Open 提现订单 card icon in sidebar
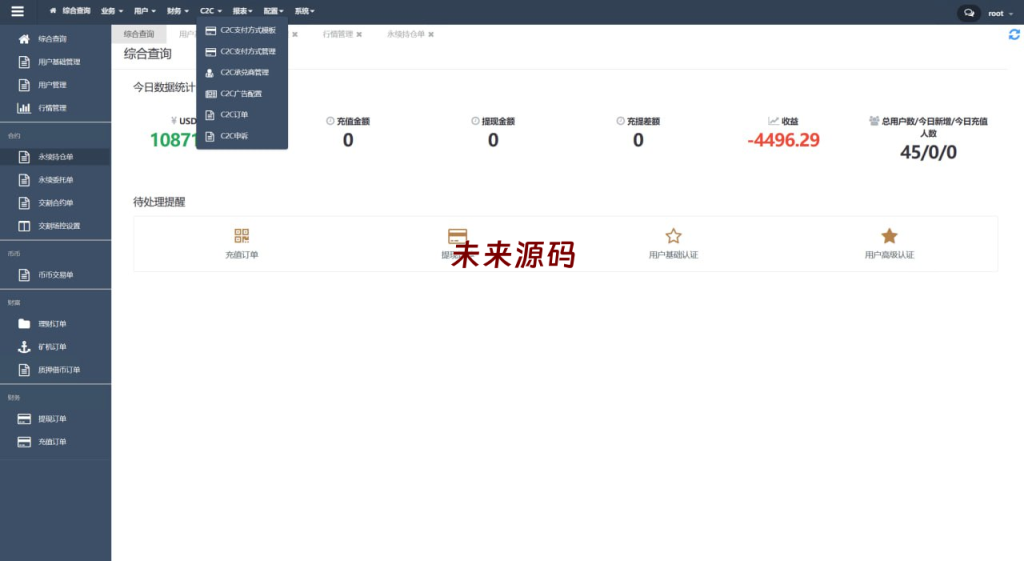1024x561 pixels. pos(24,419)
